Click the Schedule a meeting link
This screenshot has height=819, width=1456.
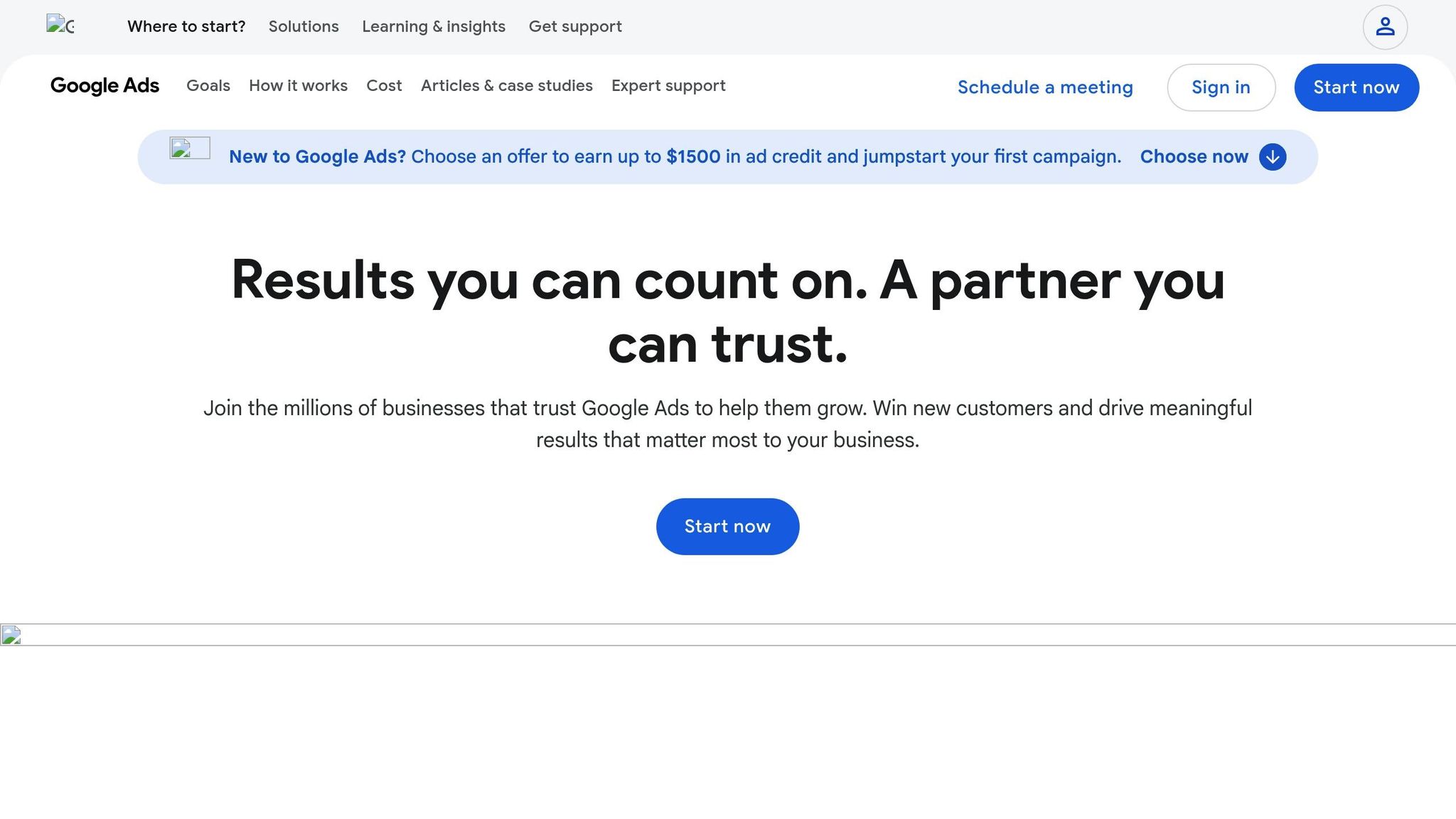tap(1045, 87)
